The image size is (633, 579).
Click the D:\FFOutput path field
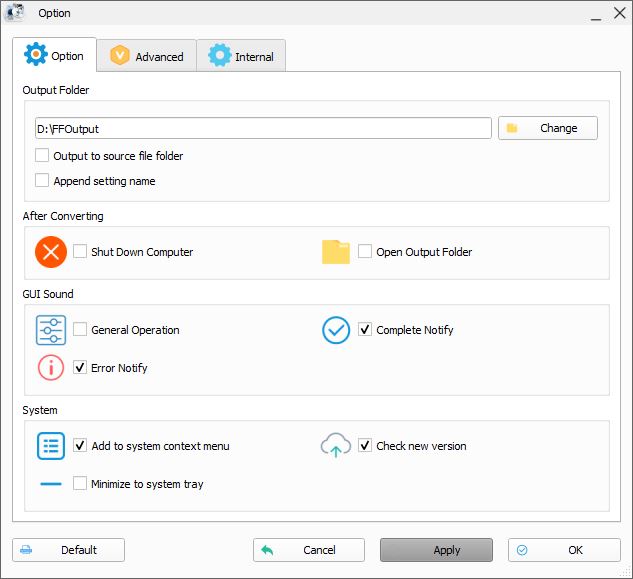263,128
